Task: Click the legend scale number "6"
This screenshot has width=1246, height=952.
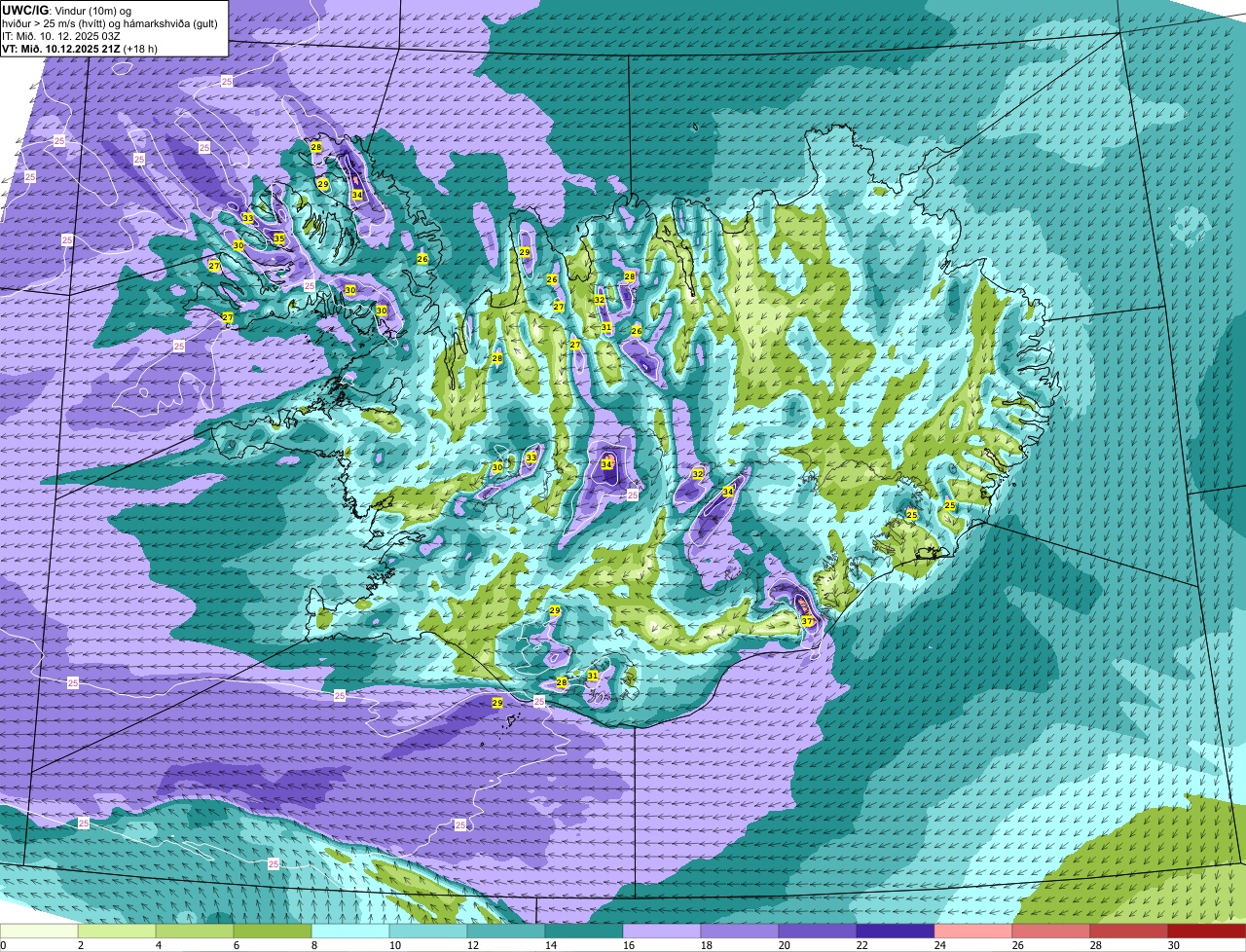Action: [x=237, y=945]
